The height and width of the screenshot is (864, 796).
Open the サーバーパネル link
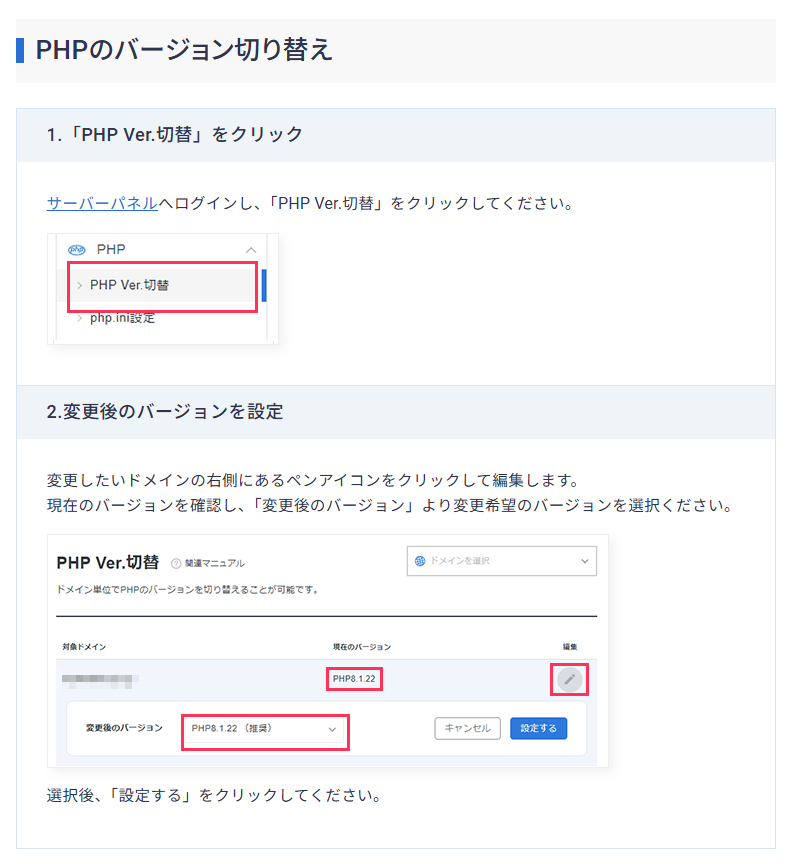[x=102, y=203]
